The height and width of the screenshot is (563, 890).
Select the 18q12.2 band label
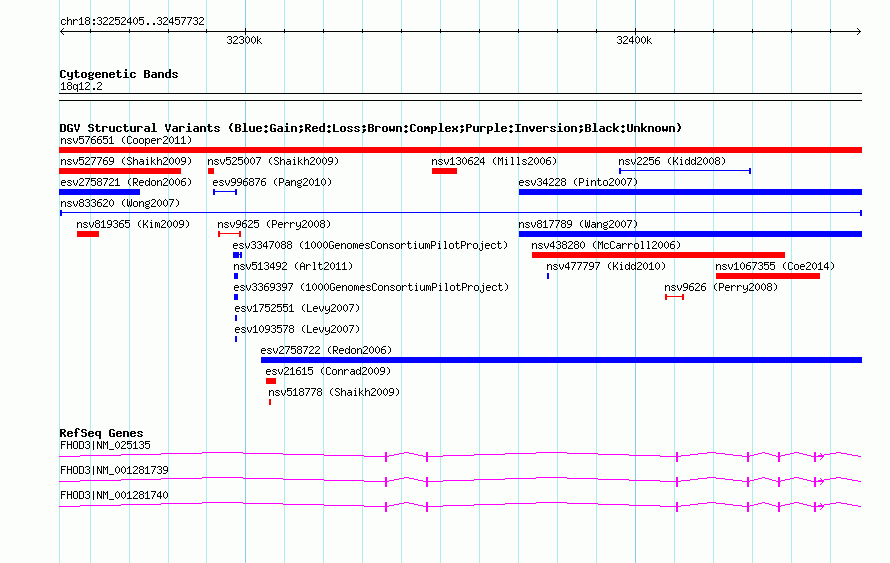(x=81, y=86)
